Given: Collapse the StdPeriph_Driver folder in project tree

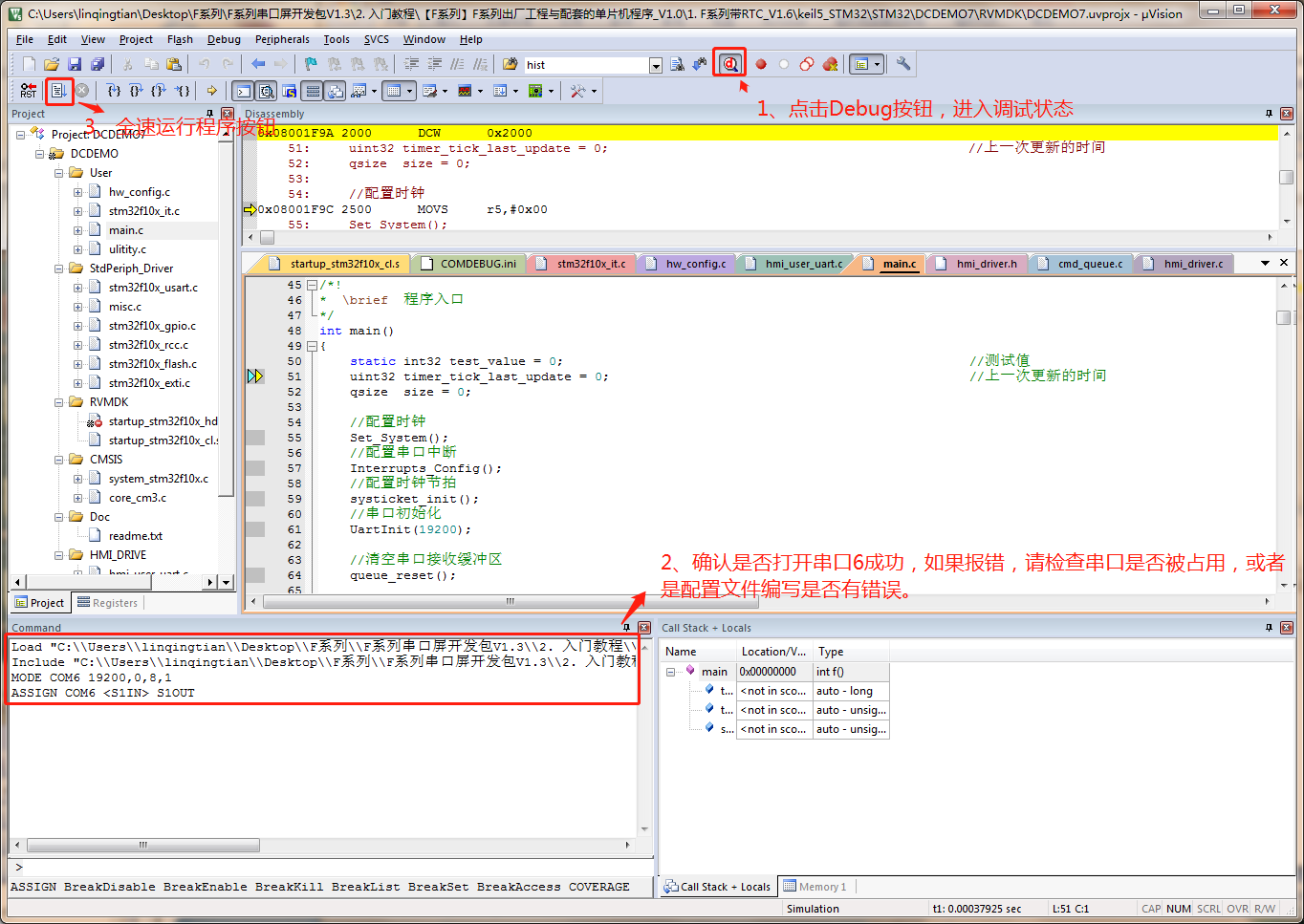Looking at the screenshot, I should pyautogui.click(x=59, y=269).
